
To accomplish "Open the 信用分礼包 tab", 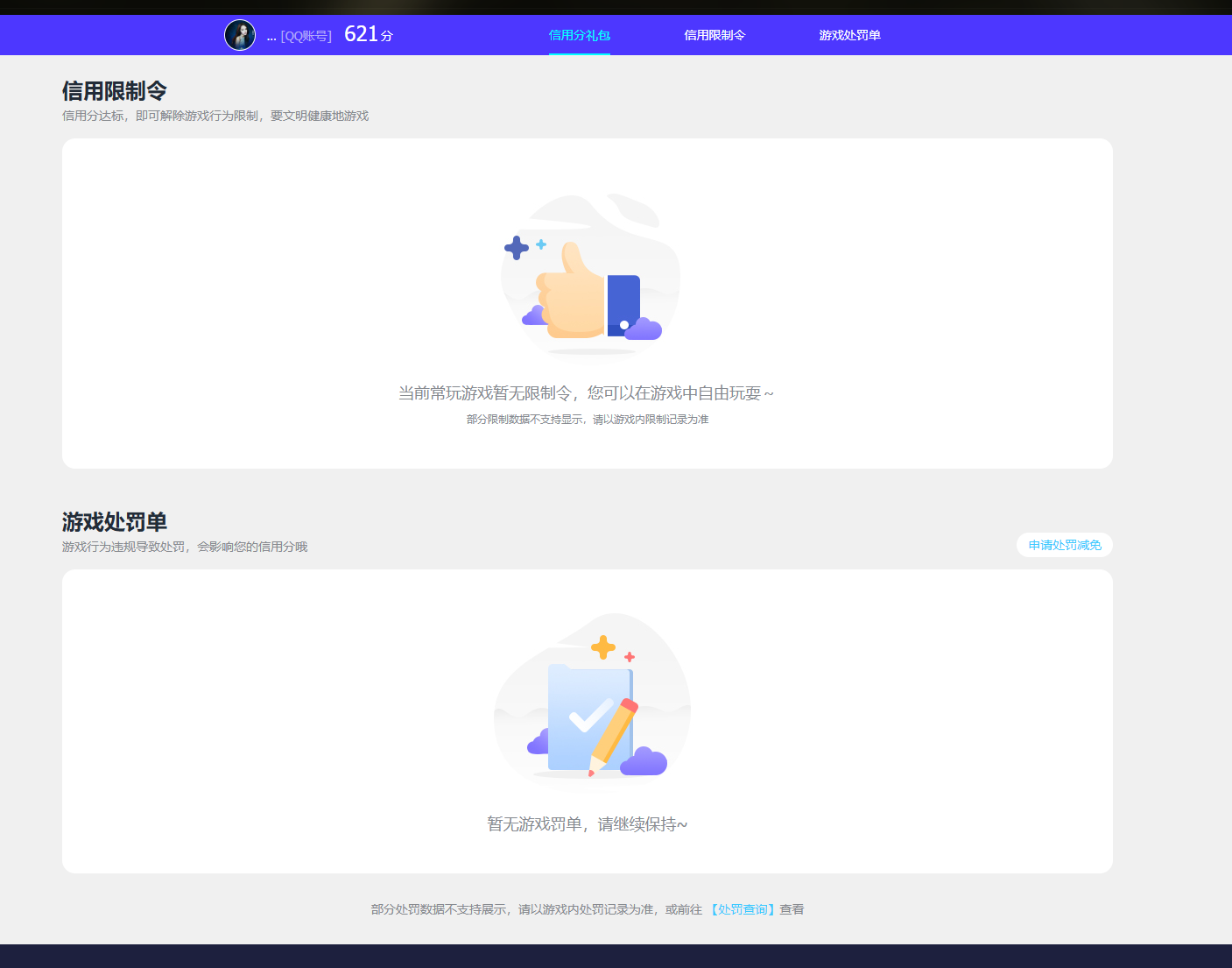I will coord(580,35).
